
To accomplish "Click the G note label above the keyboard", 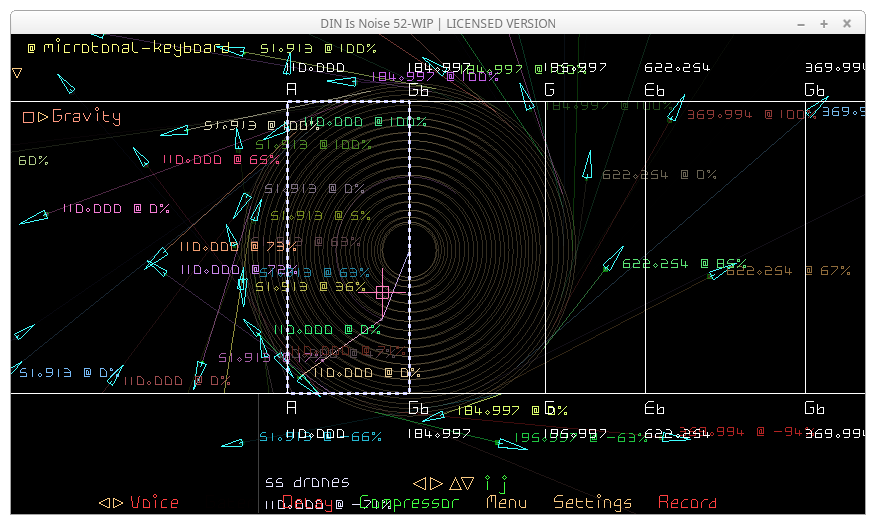I will [549, 90].
